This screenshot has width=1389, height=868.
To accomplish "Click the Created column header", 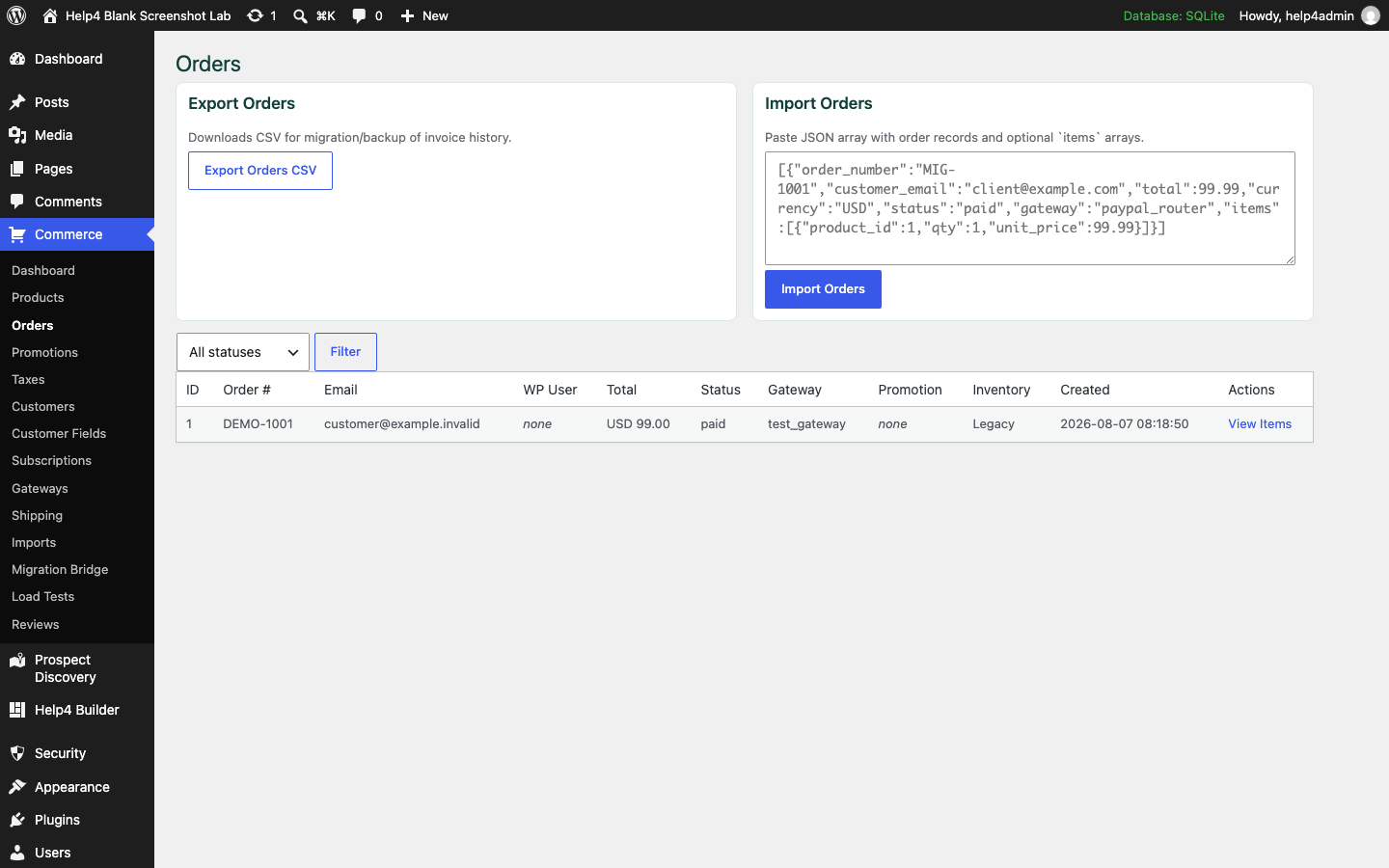I will [1085, 390].
